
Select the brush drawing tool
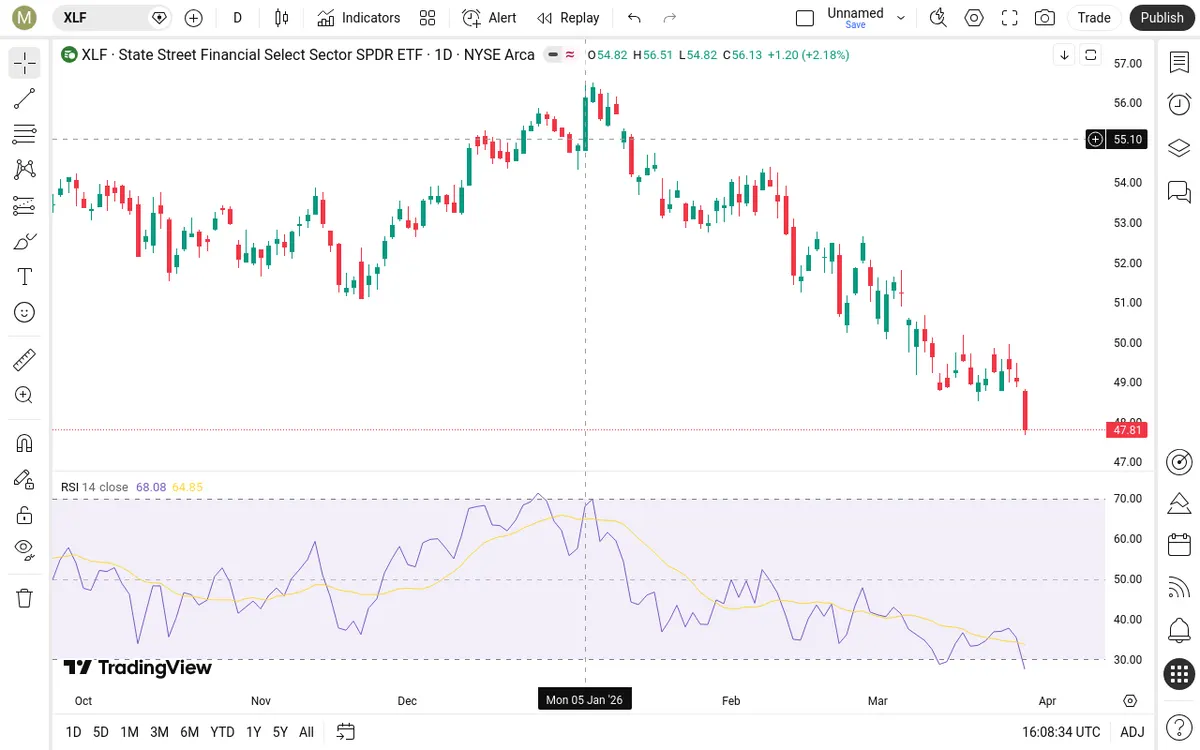click(x=25, y=241)
